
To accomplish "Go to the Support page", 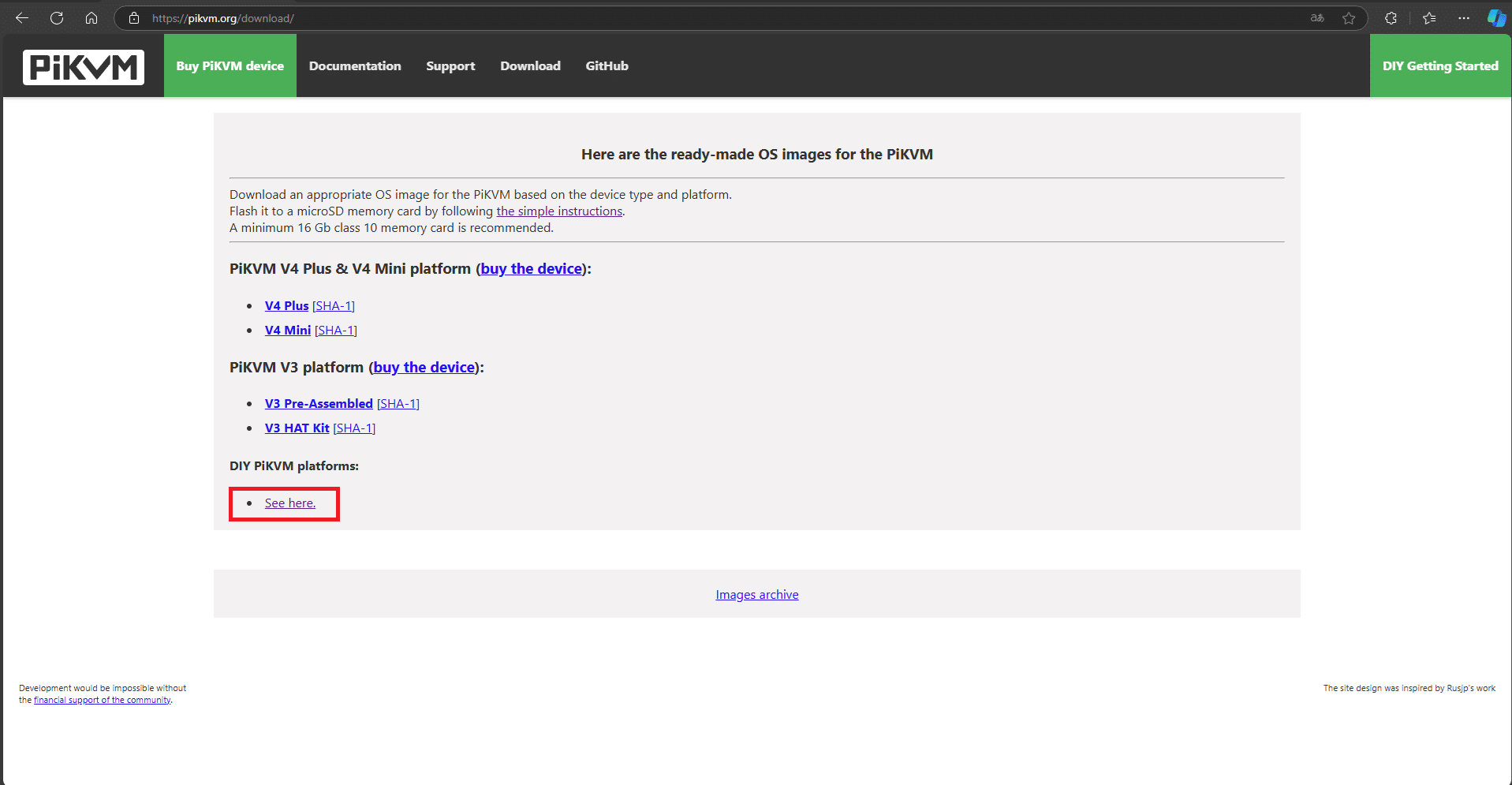I will [x=450, y=66].
